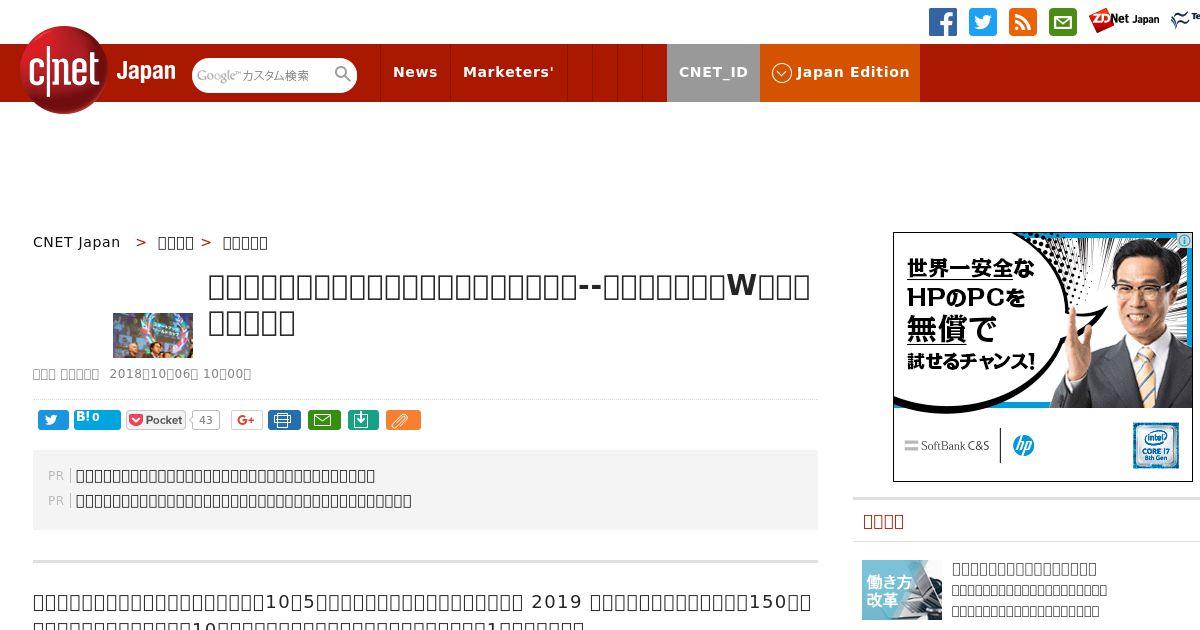Click the Google custom search field
This screenshot has width=1200, height=630.
(263, 75)
